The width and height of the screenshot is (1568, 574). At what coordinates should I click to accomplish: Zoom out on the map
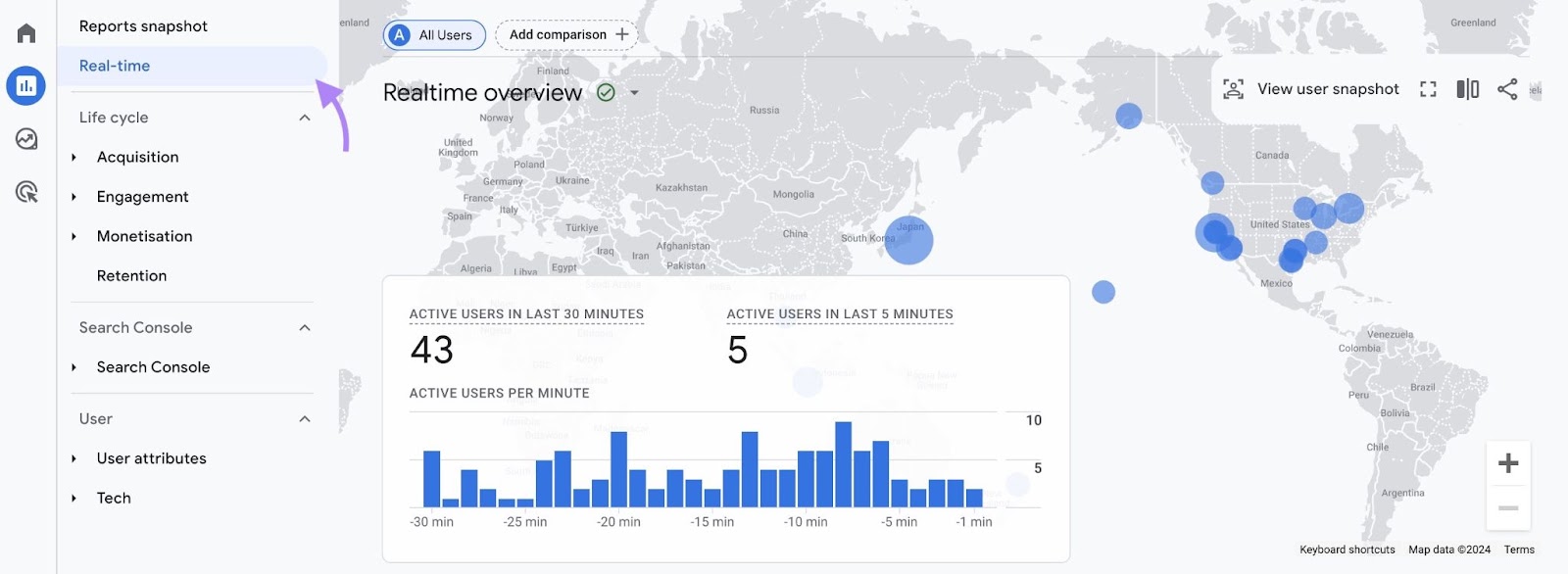coord(1508,507)
